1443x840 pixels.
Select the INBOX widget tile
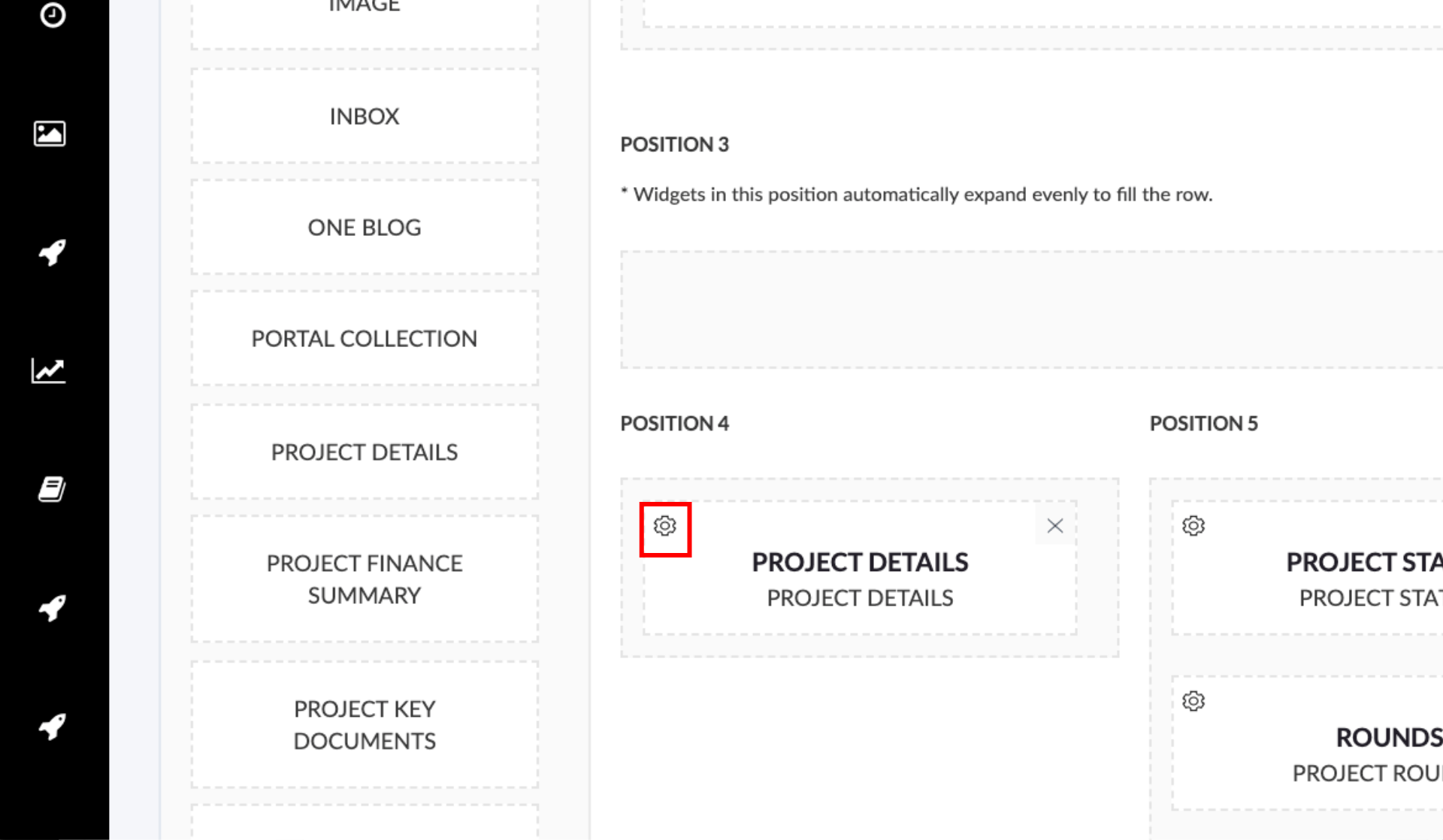click(x=365, y=116)
